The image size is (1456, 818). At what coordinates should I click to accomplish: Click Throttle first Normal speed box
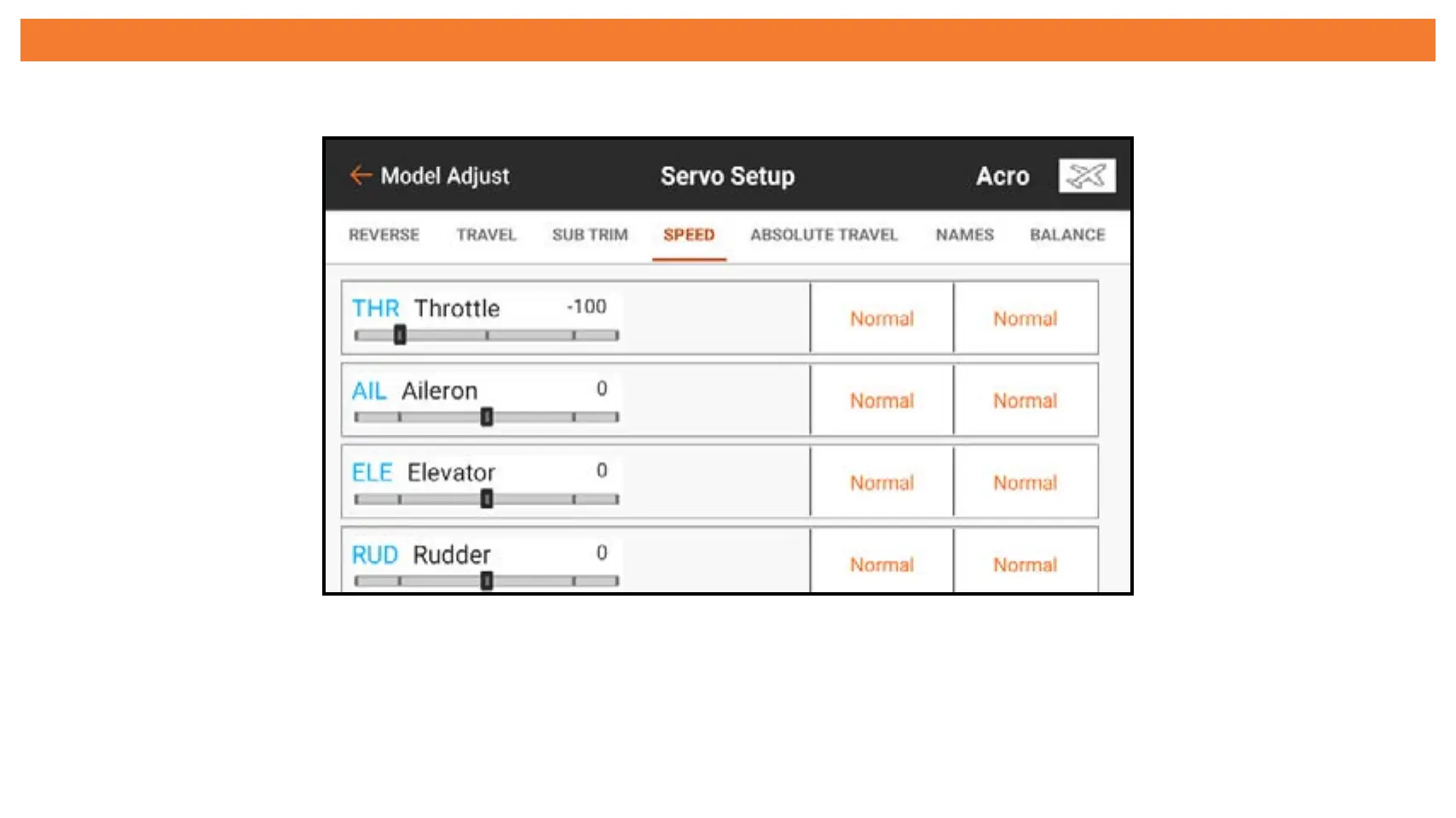point(881,318)
